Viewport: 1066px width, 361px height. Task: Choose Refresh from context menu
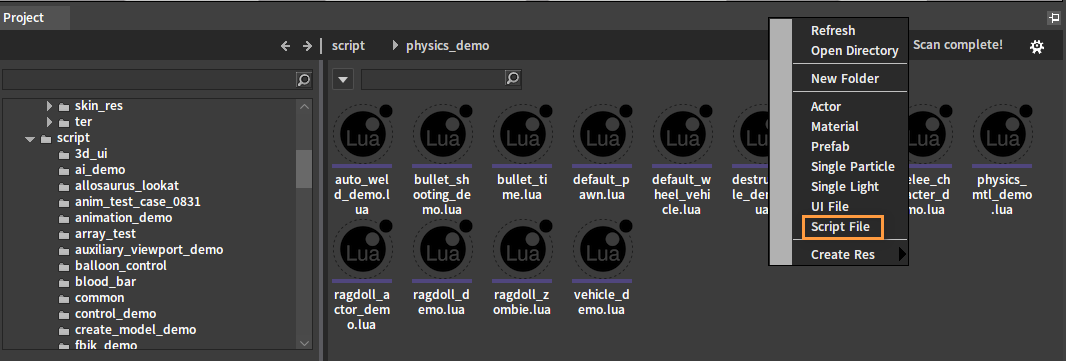[833, 31]
